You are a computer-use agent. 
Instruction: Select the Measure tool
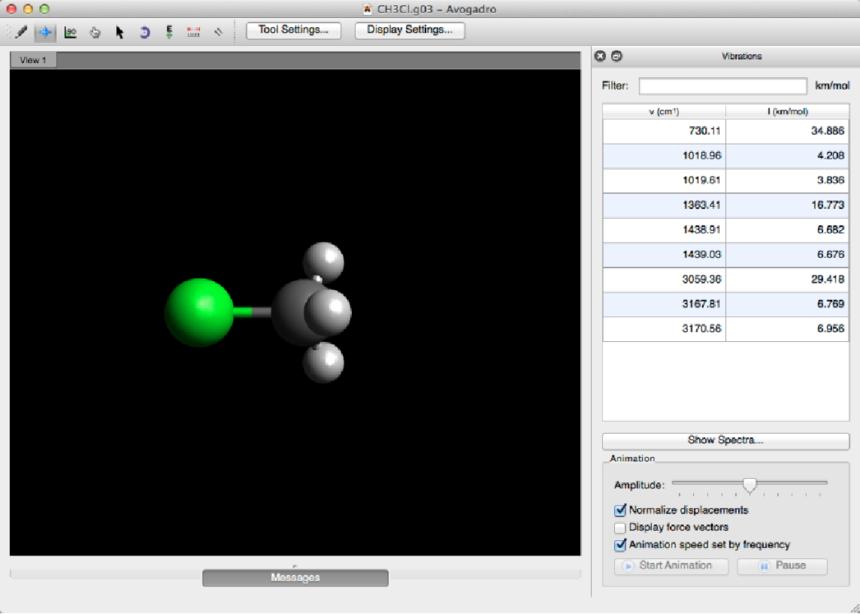[x=194, y=31]
